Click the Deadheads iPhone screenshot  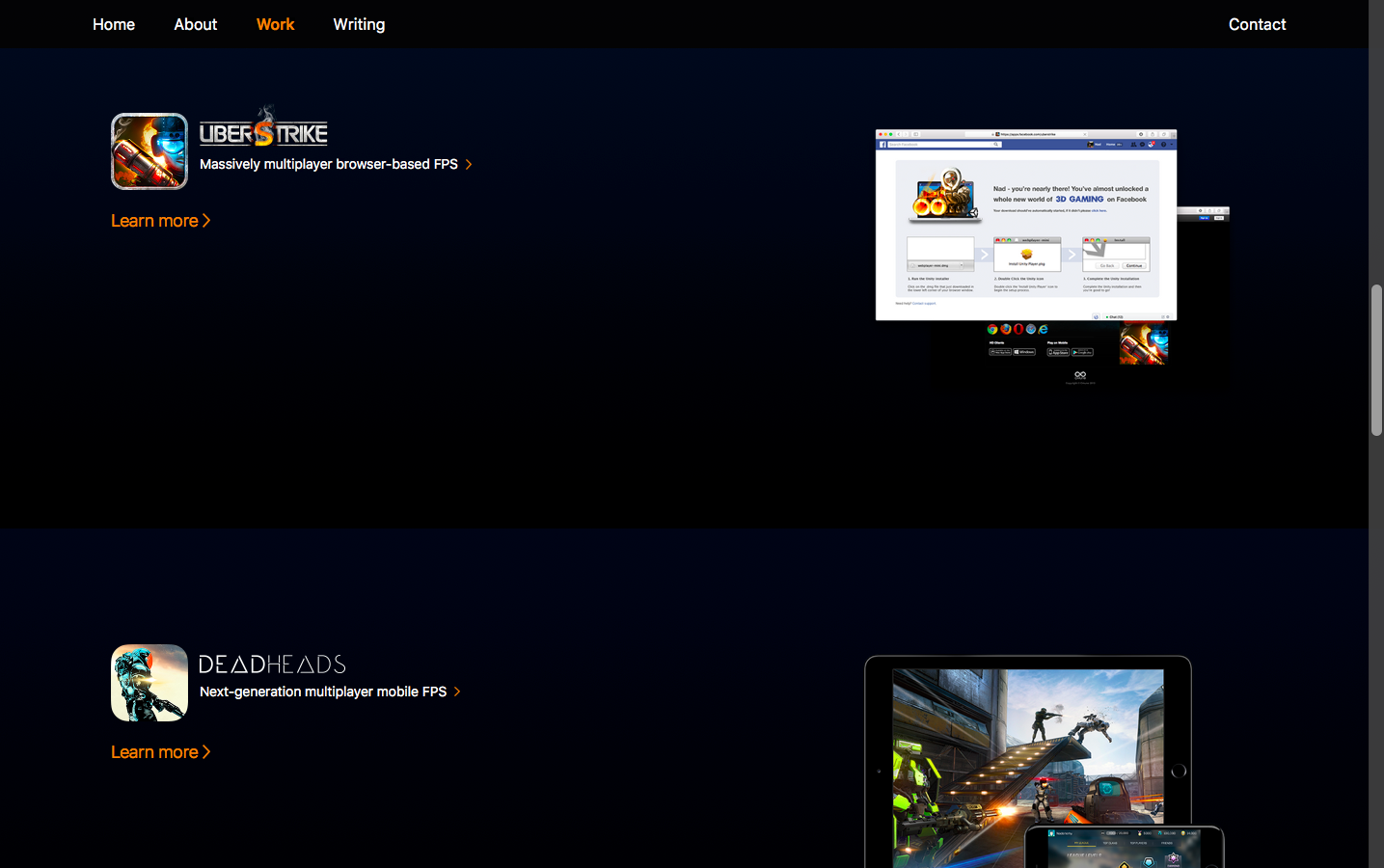tap(1124, 849)
